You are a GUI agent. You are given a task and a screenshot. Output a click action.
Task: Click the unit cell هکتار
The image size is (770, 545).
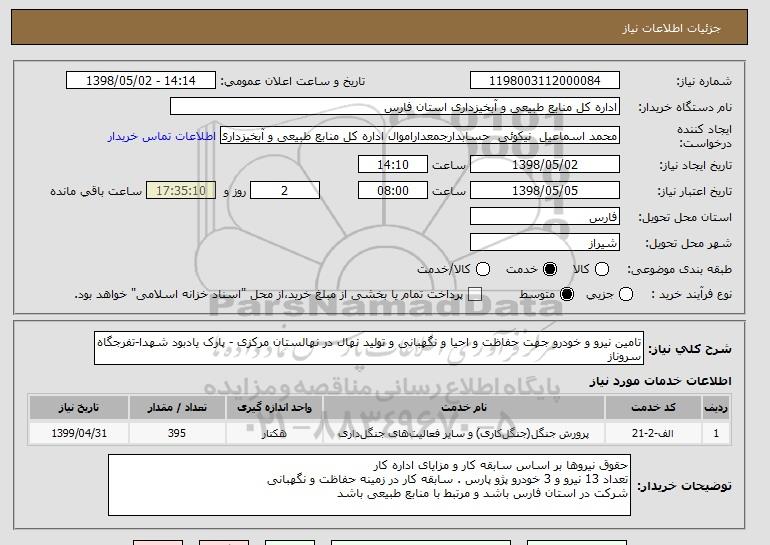pyautogui.click(x=274, y=433)
